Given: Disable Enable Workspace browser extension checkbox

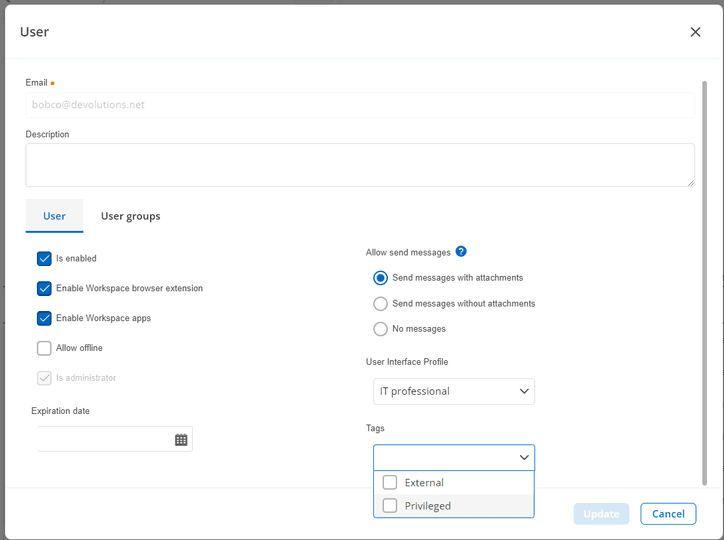Looking at the screenshot, I should [44, 288].
